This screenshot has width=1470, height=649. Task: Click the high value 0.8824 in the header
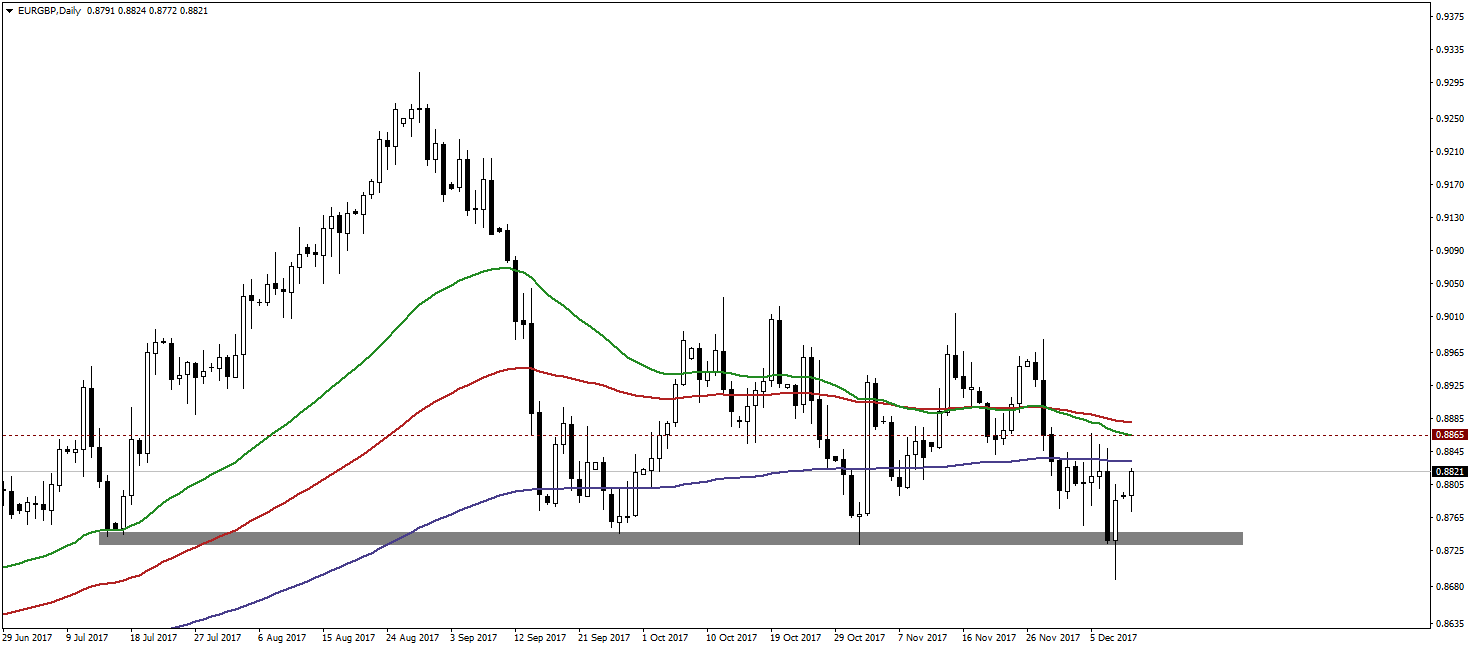(133, 10)
